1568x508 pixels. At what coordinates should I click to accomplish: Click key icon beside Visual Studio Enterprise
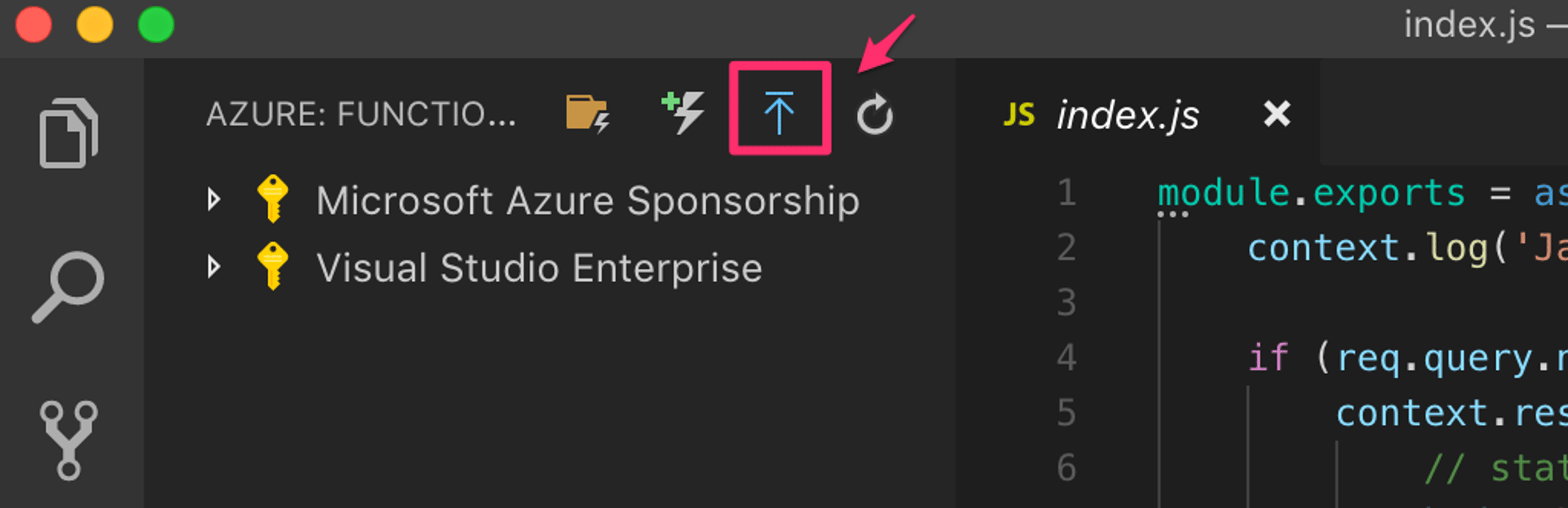(x=273, y=266)
